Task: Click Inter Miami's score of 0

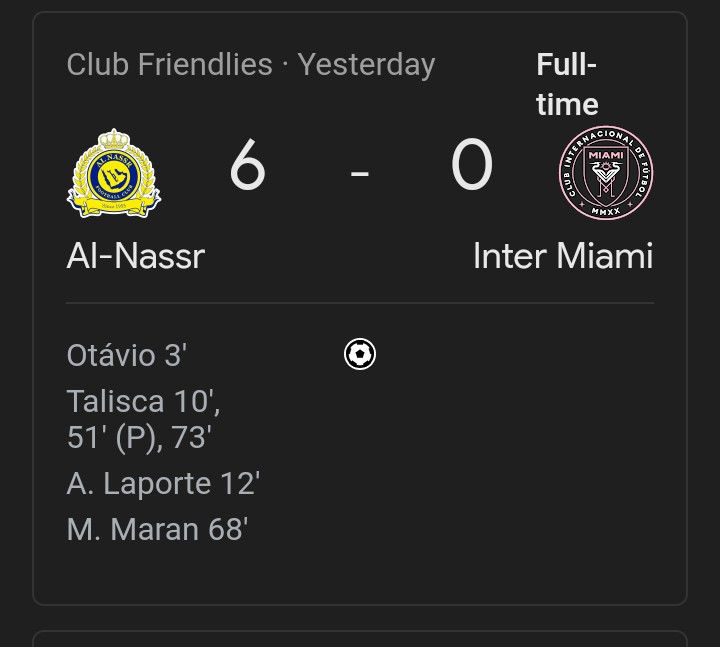Action: (471, 166)
